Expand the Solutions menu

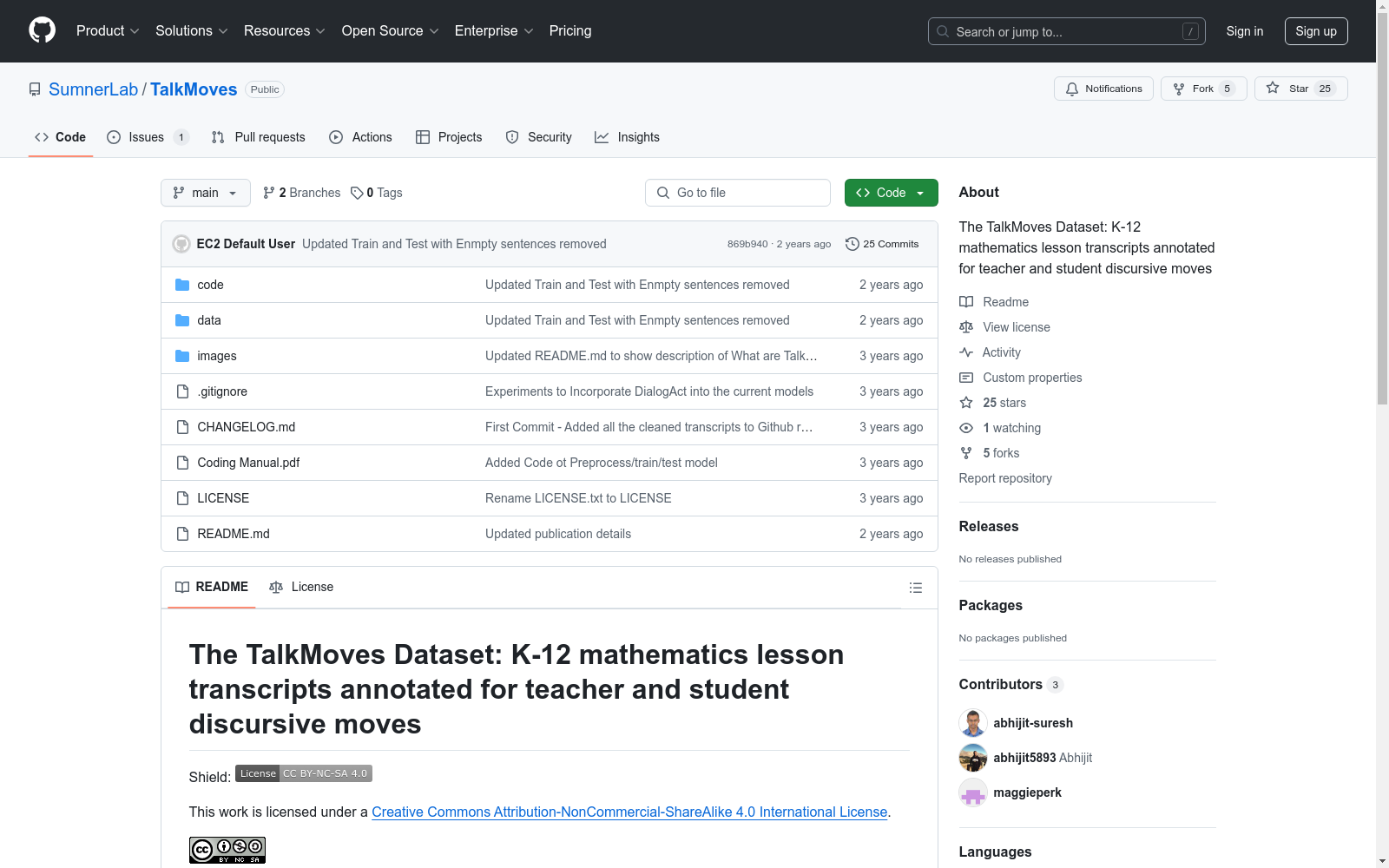(192, 30)
